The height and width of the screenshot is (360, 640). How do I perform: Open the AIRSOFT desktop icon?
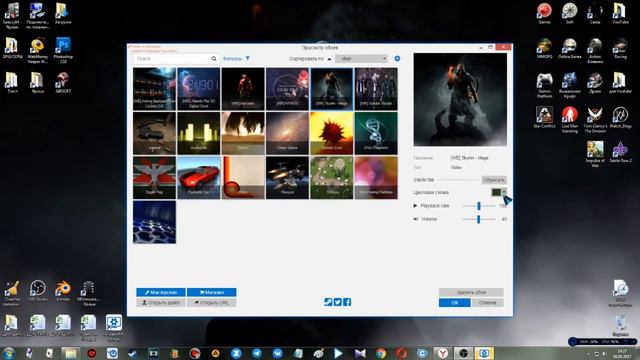click(63, 82)
